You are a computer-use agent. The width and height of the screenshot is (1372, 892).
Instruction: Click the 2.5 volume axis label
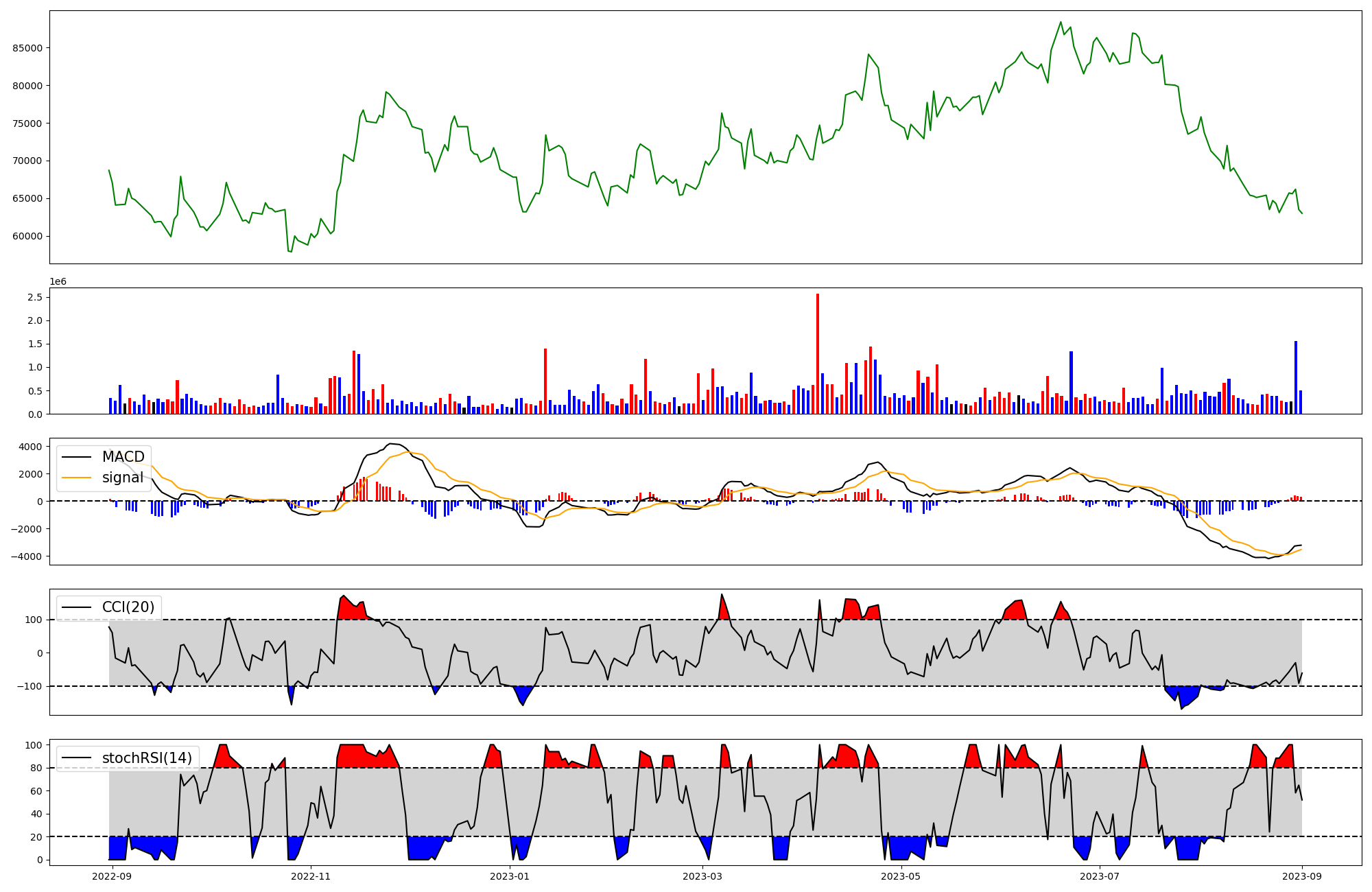[35, 297]
